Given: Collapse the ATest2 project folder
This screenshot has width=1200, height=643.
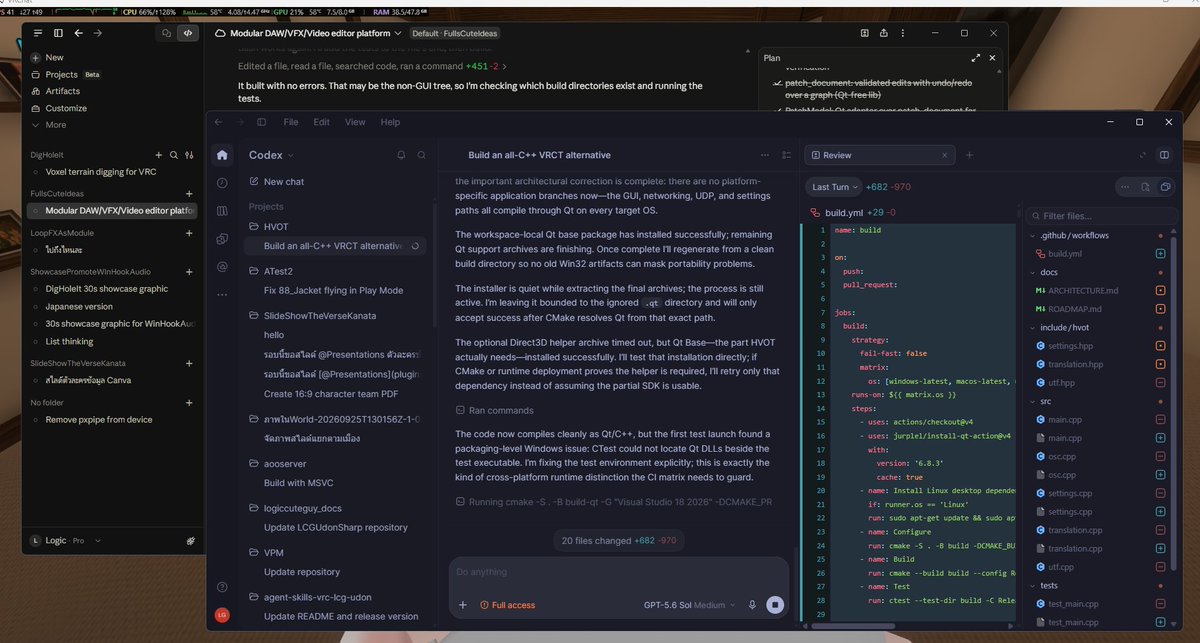Looking at the screenshot, I should (x=271, y=271).
